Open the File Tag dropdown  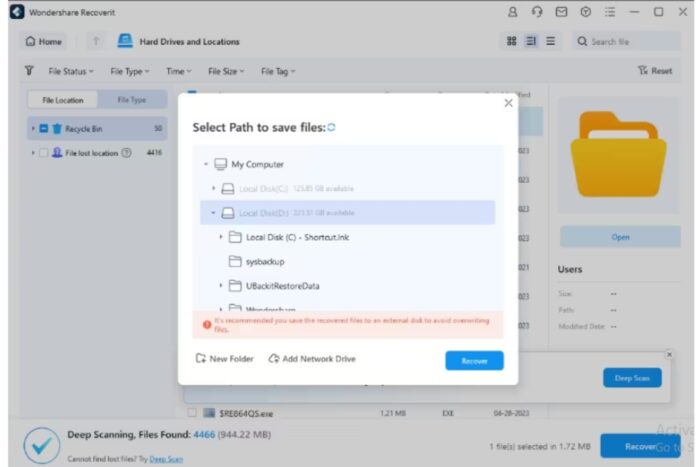[278, 71]
